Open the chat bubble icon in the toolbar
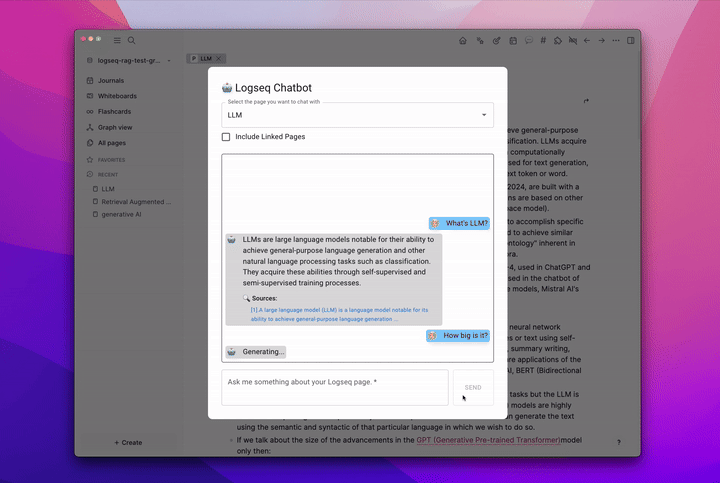The image size is (720, 483). point(529,40)
